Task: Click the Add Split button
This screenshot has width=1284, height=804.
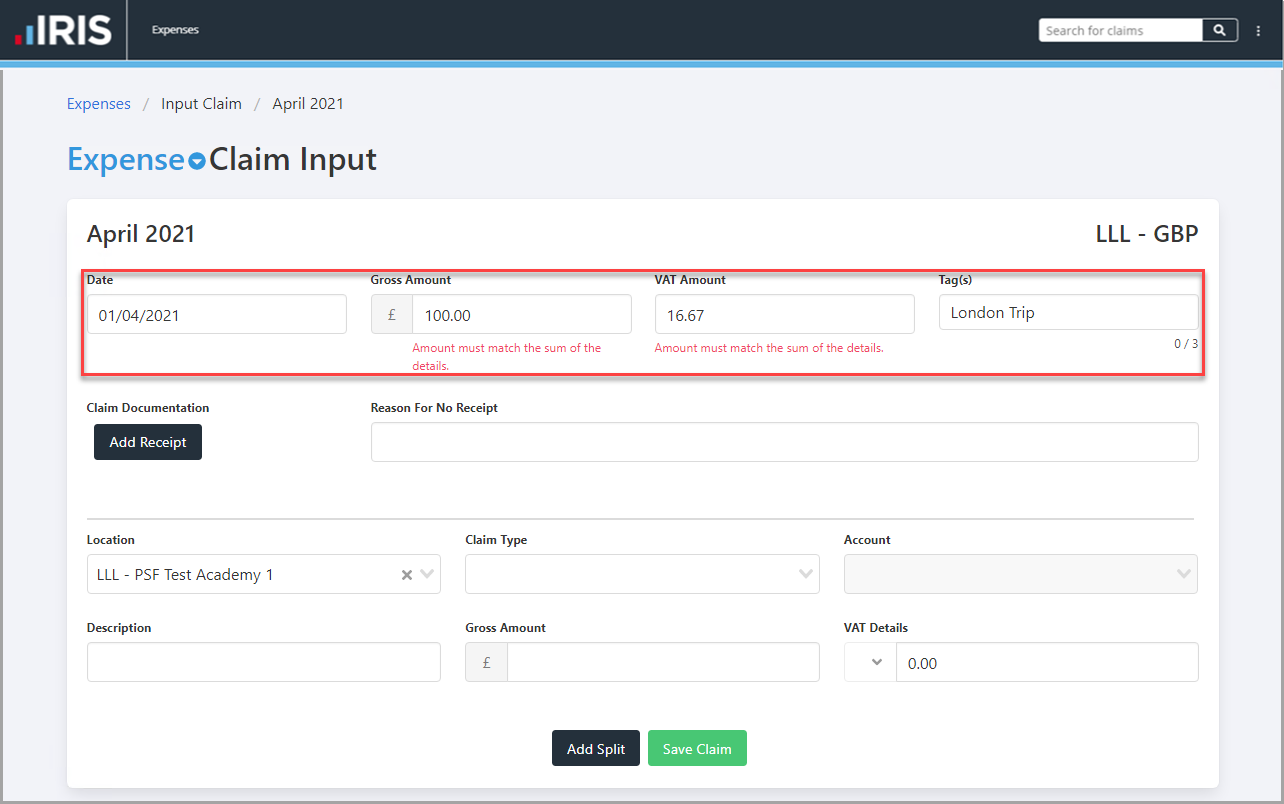Action: [596, 748]
